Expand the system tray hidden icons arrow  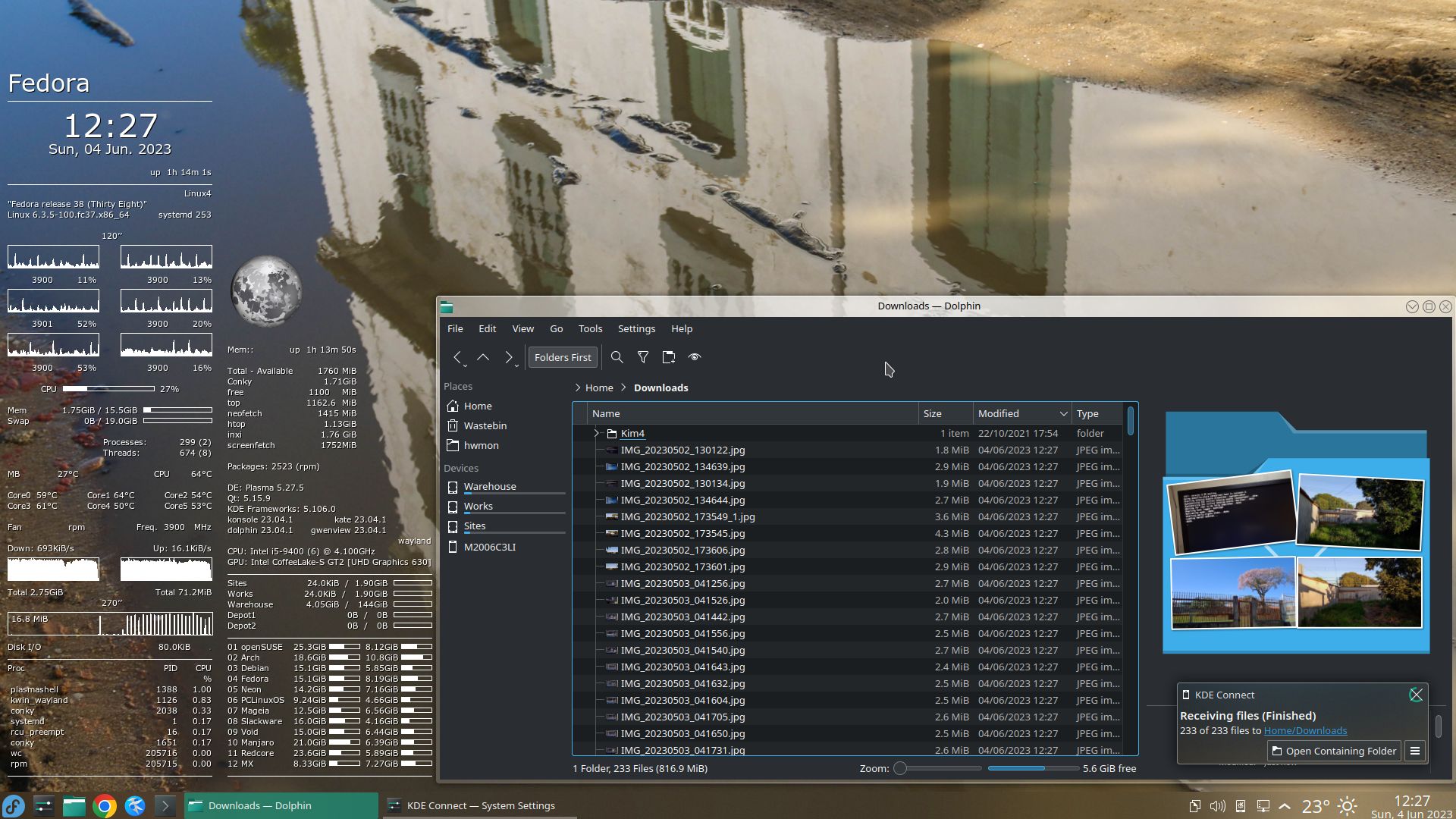tap(1285, 806)
